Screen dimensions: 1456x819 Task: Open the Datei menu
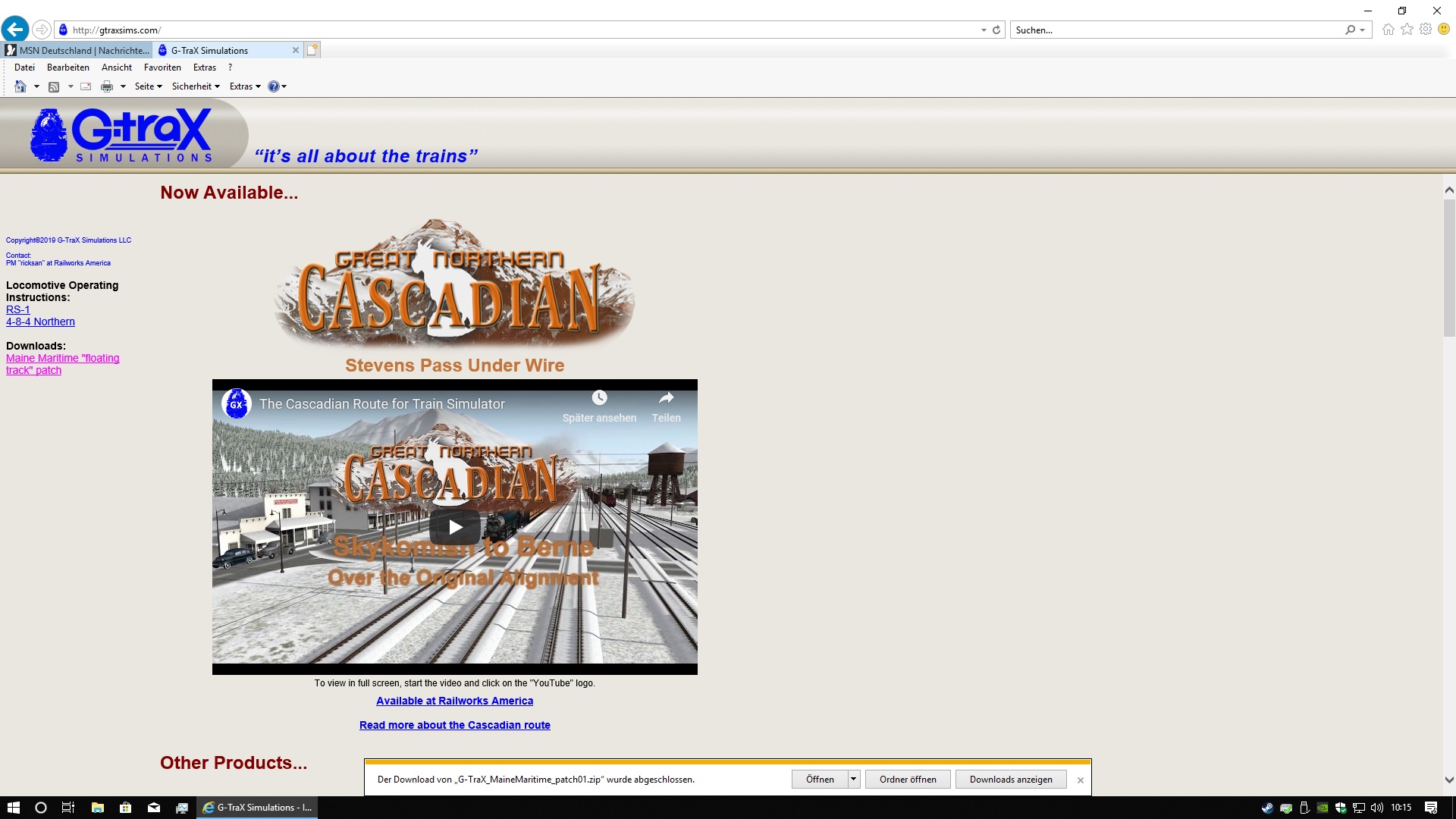24,67
